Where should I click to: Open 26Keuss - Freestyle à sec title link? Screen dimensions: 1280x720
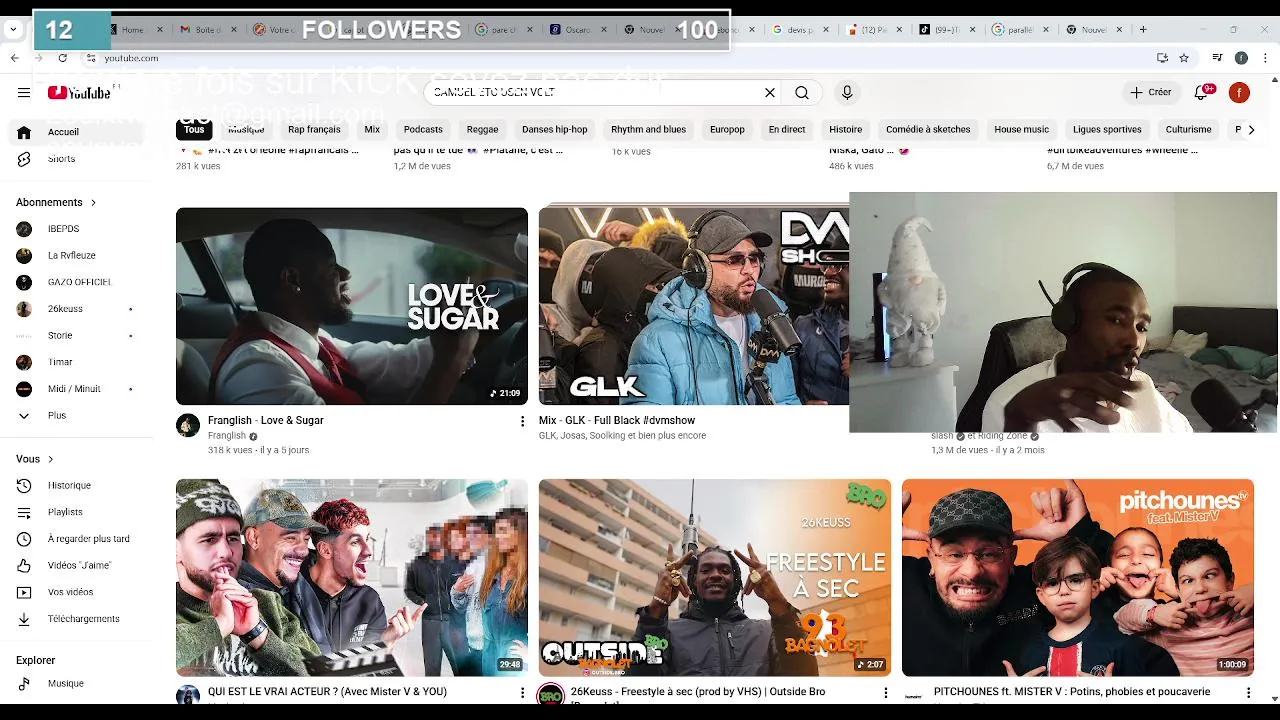698,691
